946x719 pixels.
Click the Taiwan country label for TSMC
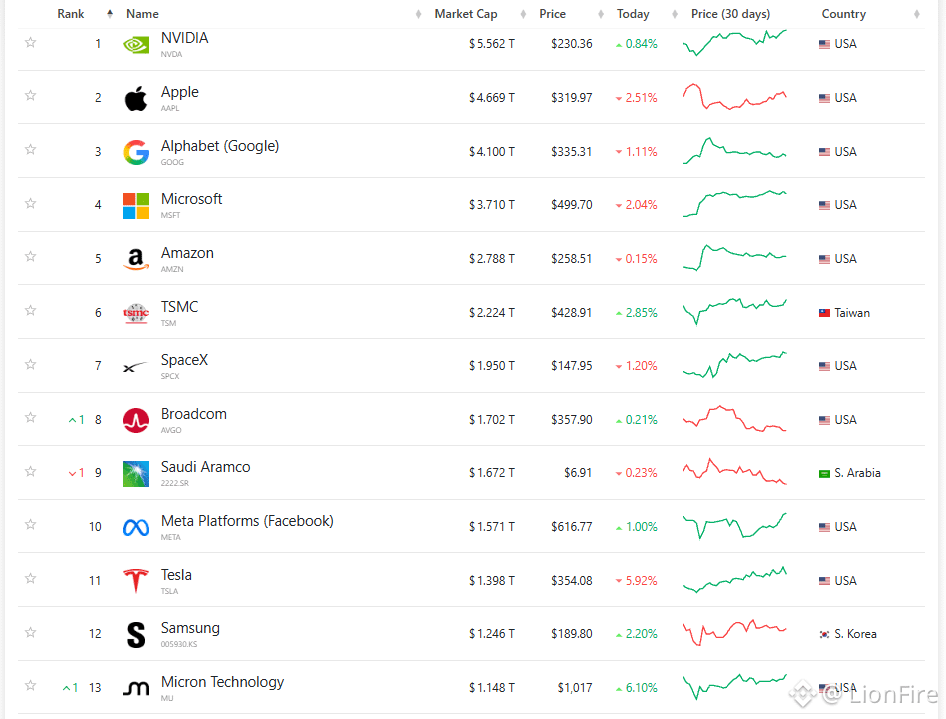852,313
